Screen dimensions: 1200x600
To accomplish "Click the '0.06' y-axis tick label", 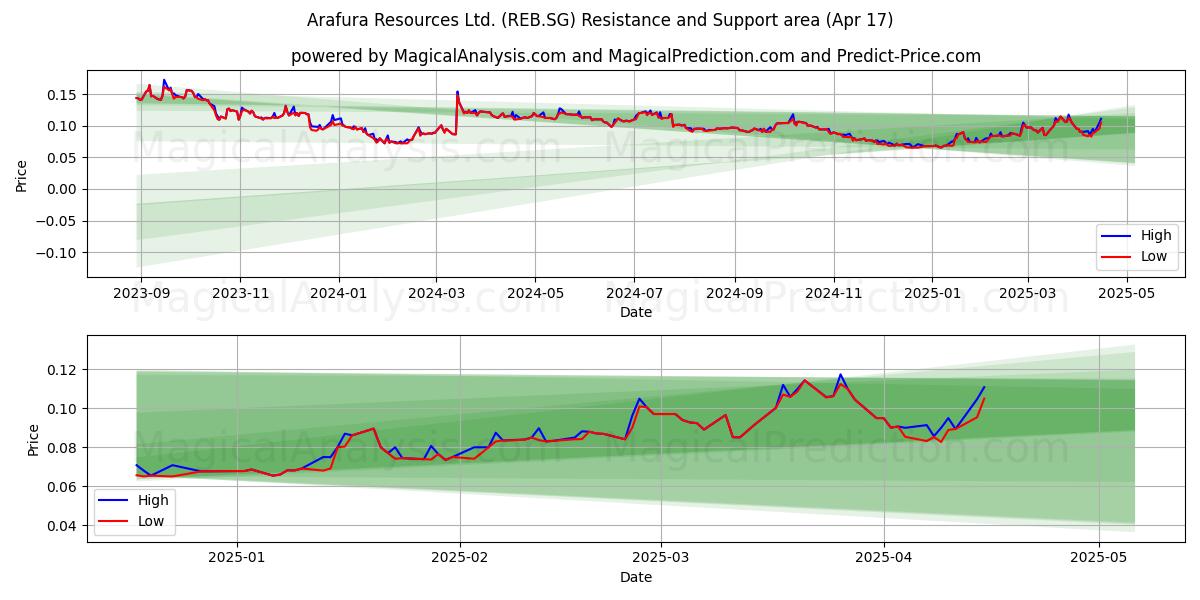I will point(62,487).
